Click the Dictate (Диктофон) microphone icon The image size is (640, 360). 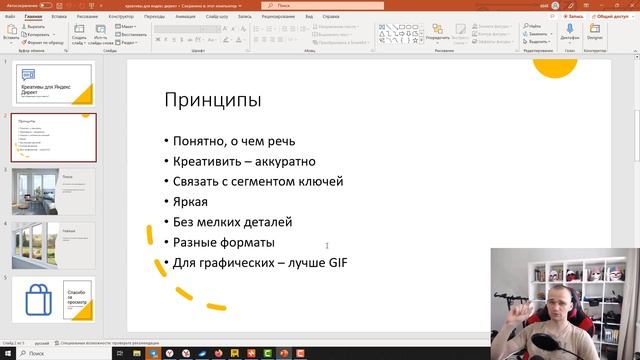(x=570, y=28)
